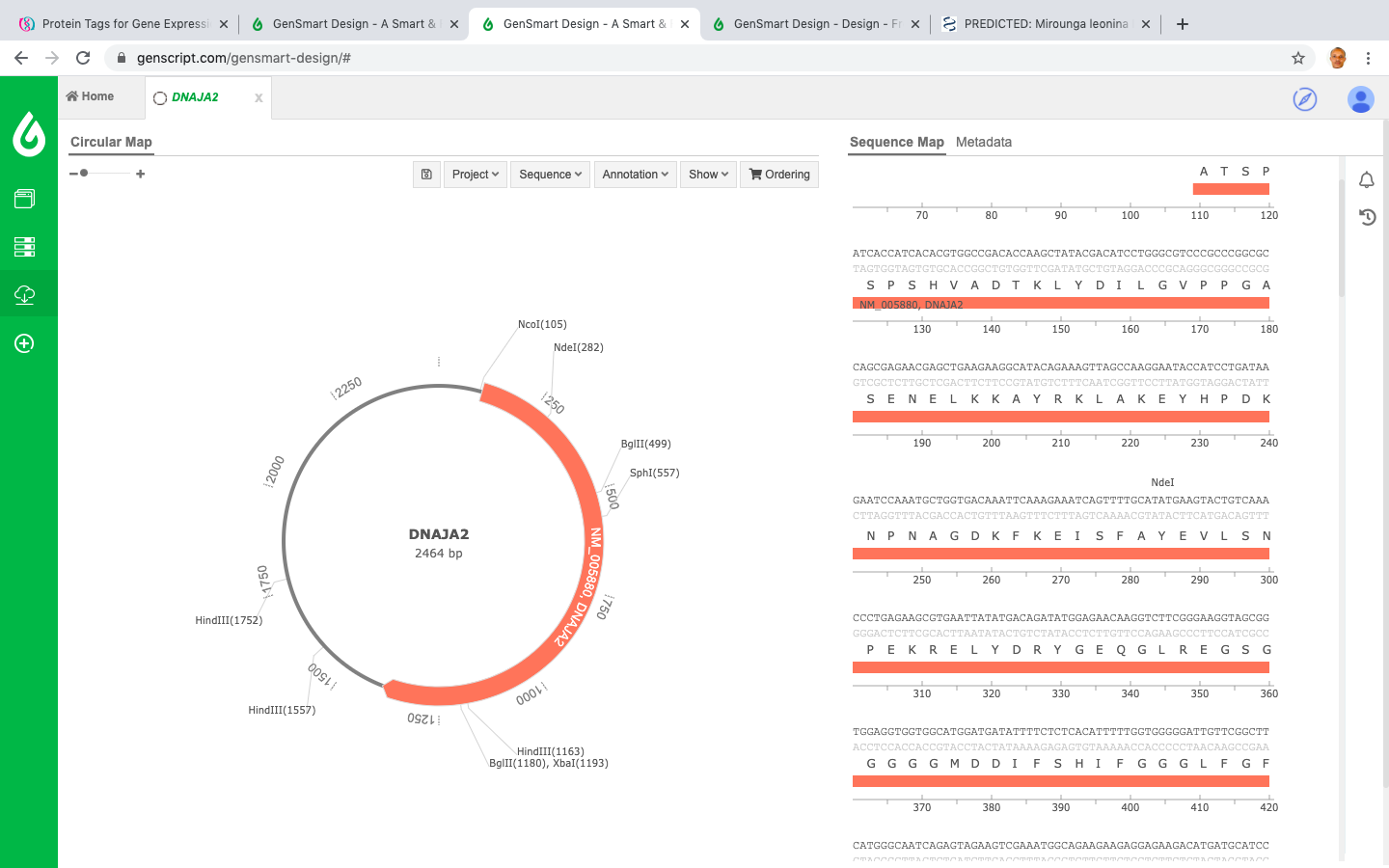Viewport: 1389px width, 868px height.
Task: Click the GenScript logo in the green sidebar
Action: tap(28, 137)
